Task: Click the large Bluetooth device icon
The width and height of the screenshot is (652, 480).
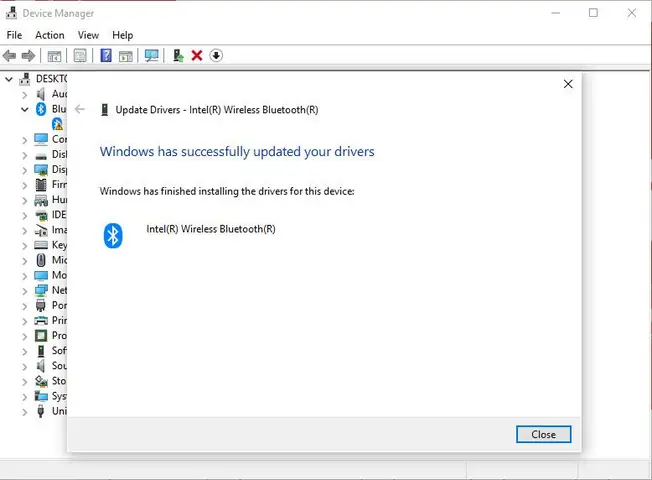Action: 113,235
